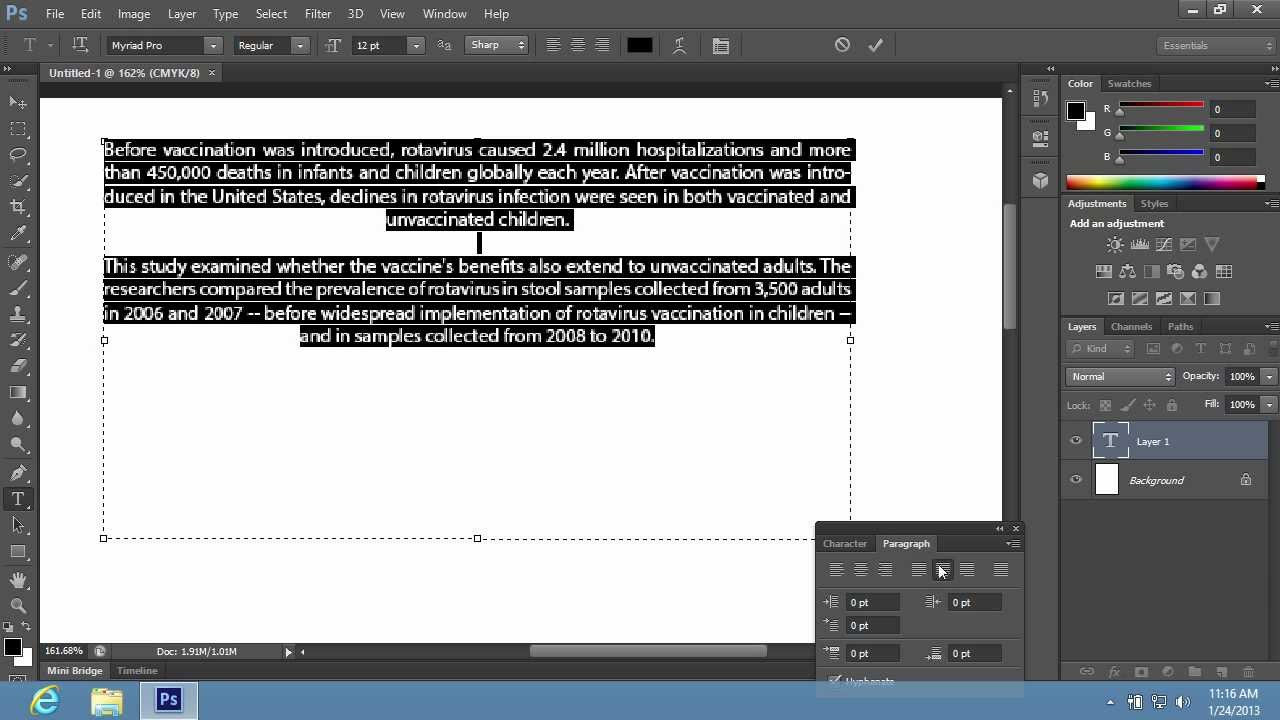Select the Hand tool
The image size is (1280, 720).
[x=18, y=580]
